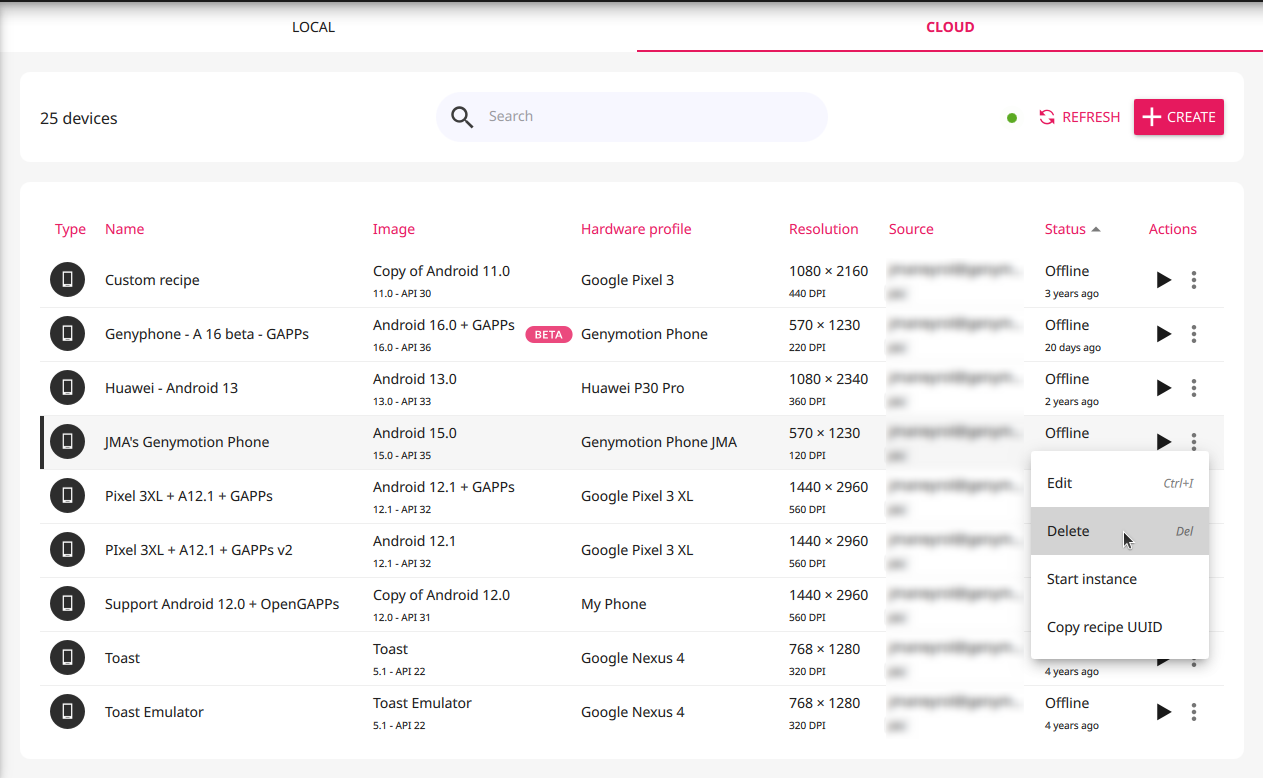
Task: Sort by Hardware profile column header
Action: pos(636,229)
